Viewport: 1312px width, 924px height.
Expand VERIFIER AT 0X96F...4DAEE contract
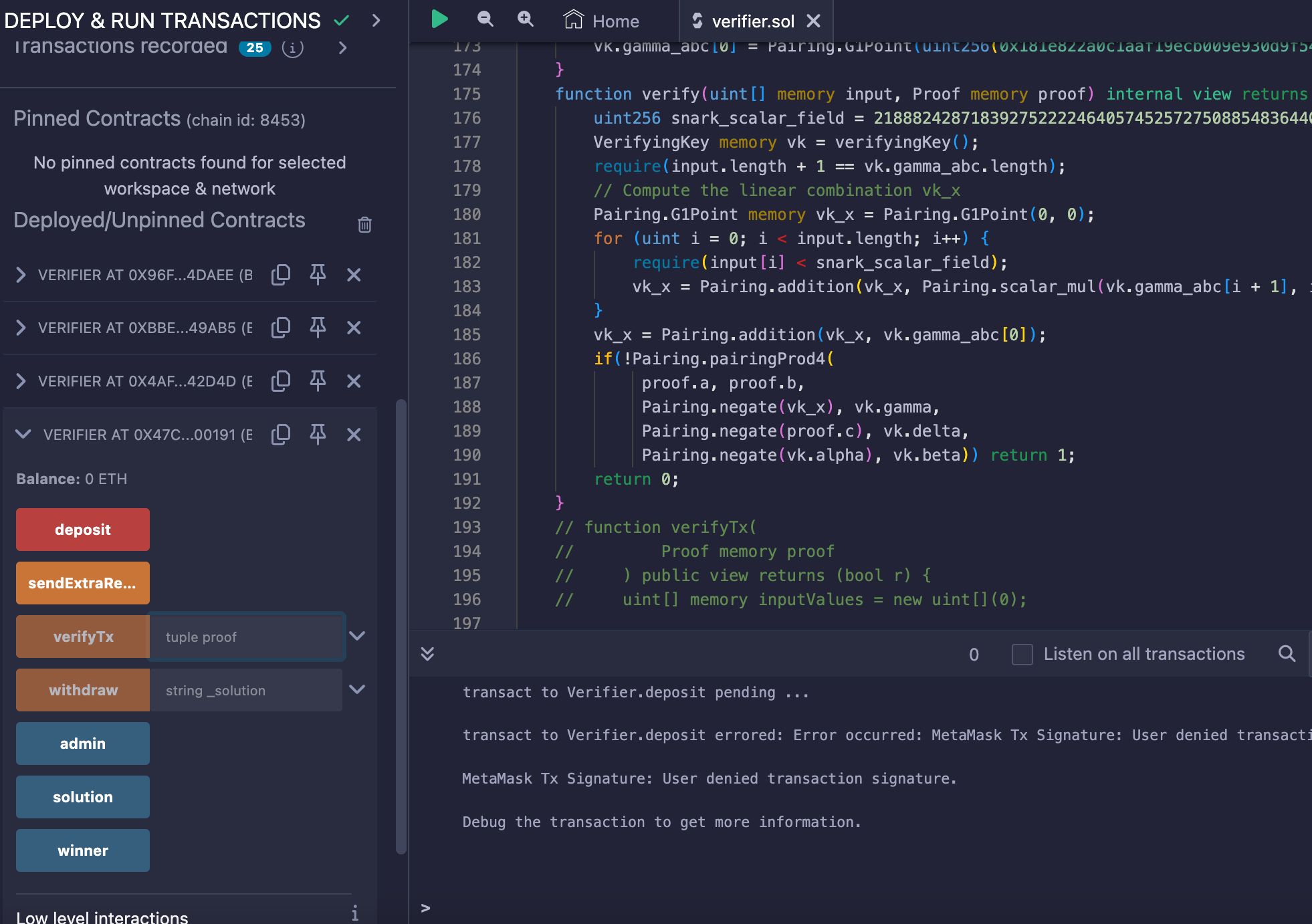coord(21,275)
